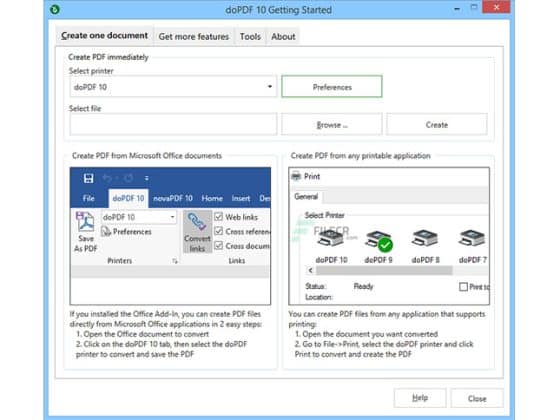Click the Preferences icon under Printers group

pos(106,232)
